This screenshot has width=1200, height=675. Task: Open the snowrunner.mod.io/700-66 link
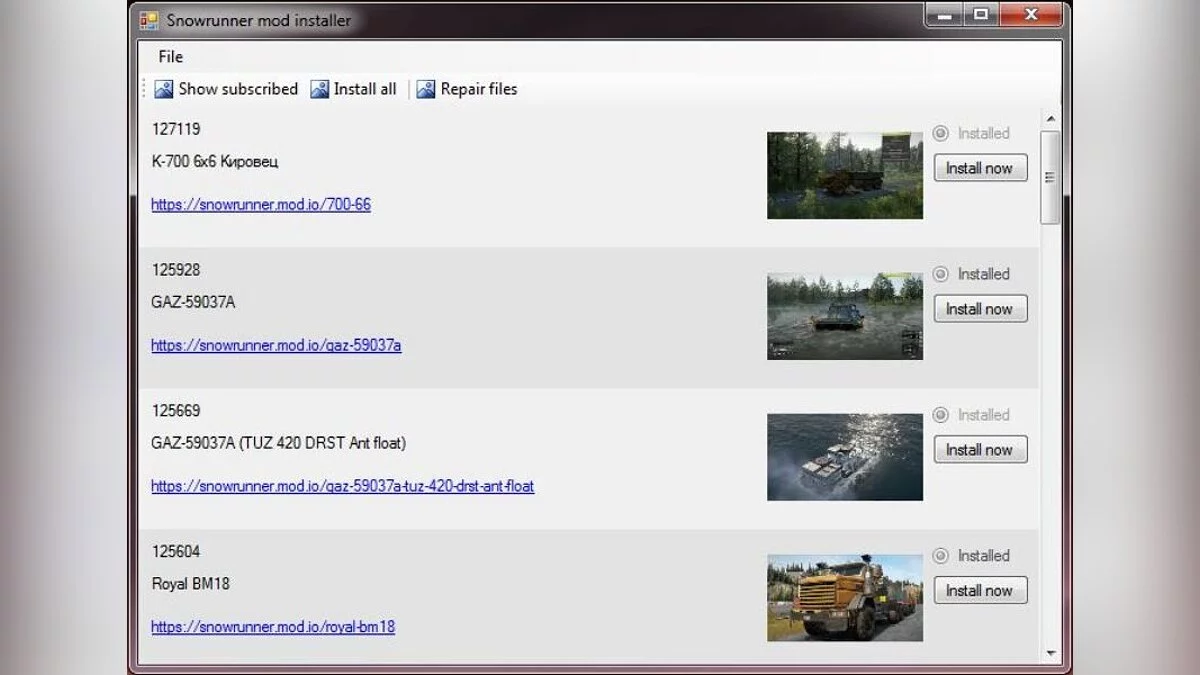tap(261, 204)
